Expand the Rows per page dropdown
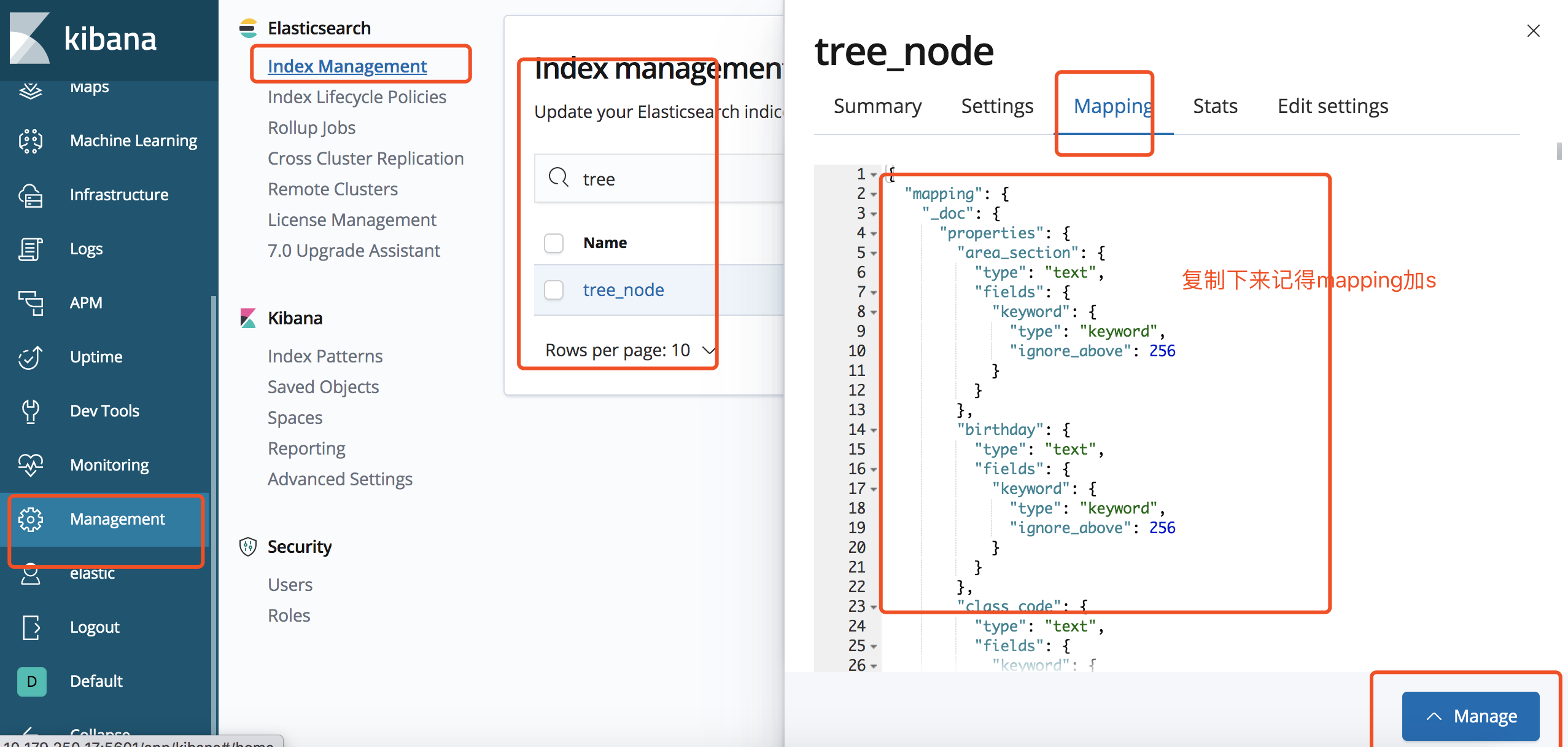The image size is (1568, 747). (x=631, y=350)
